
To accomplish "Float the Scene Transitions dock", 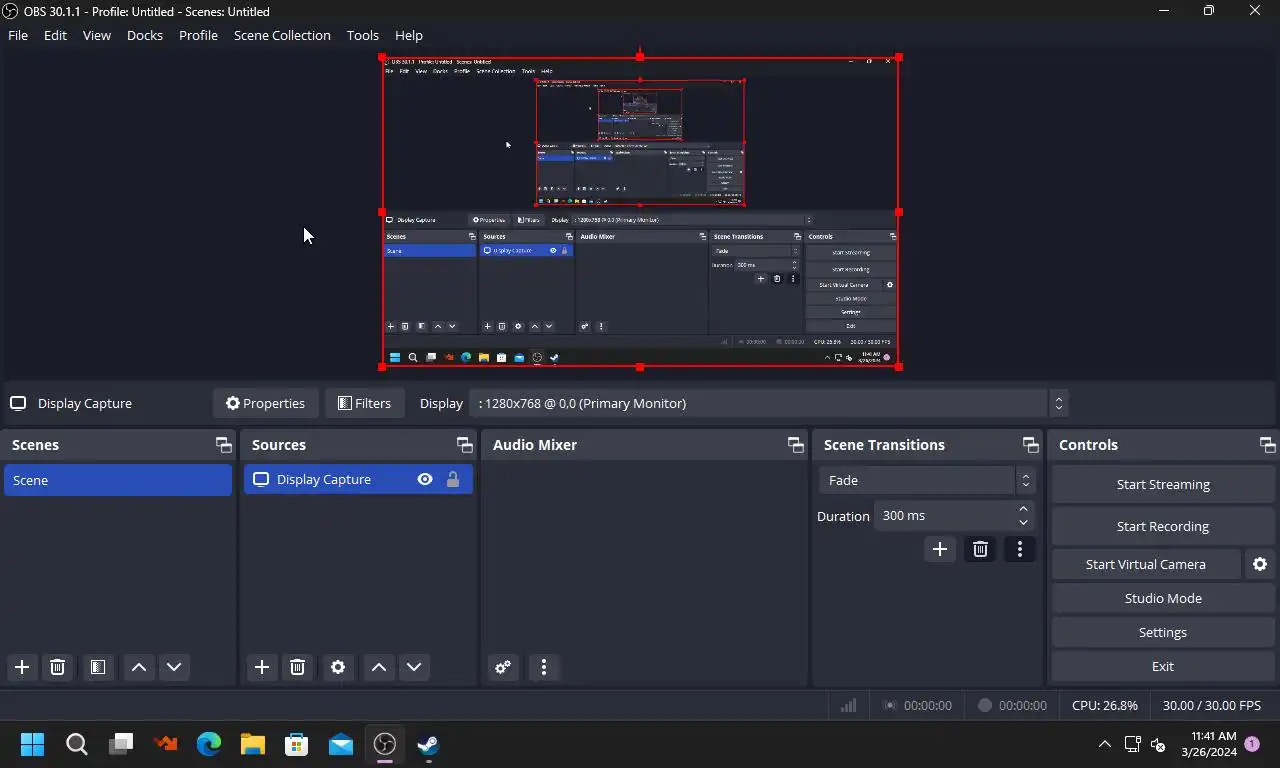I will tap(1030, 445).
